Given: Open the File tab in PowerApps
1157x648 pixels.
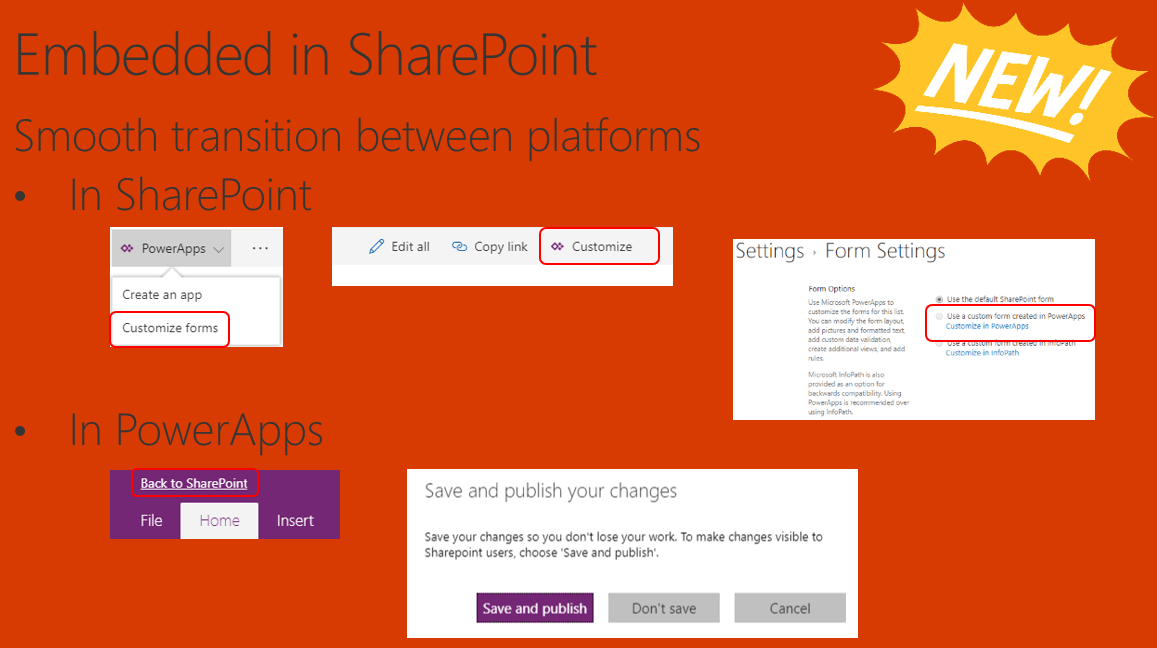Looking at the screenshot, I should coord(151,520).
